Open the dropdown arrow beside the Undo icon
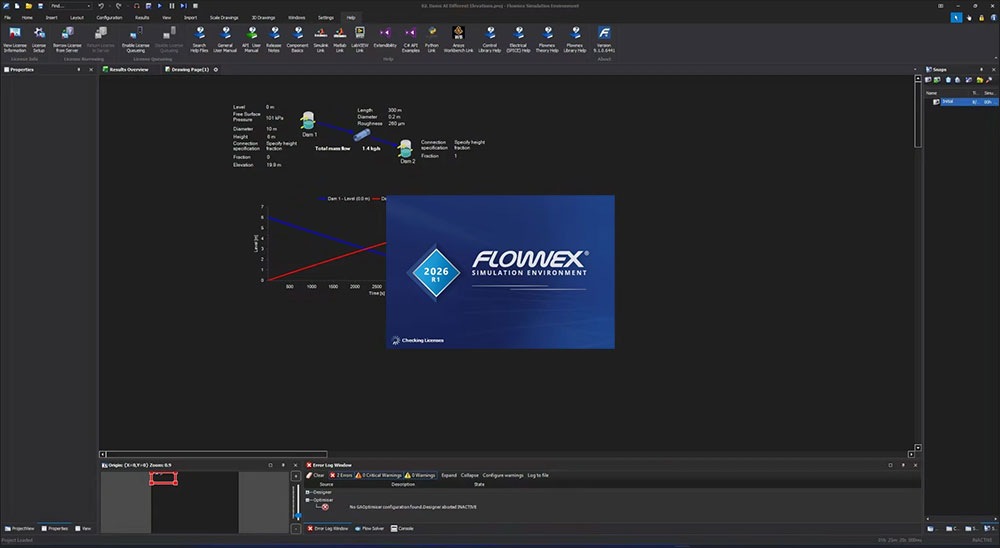The width and height of the screenshot is (1000, 548). (x=110, y=6)
